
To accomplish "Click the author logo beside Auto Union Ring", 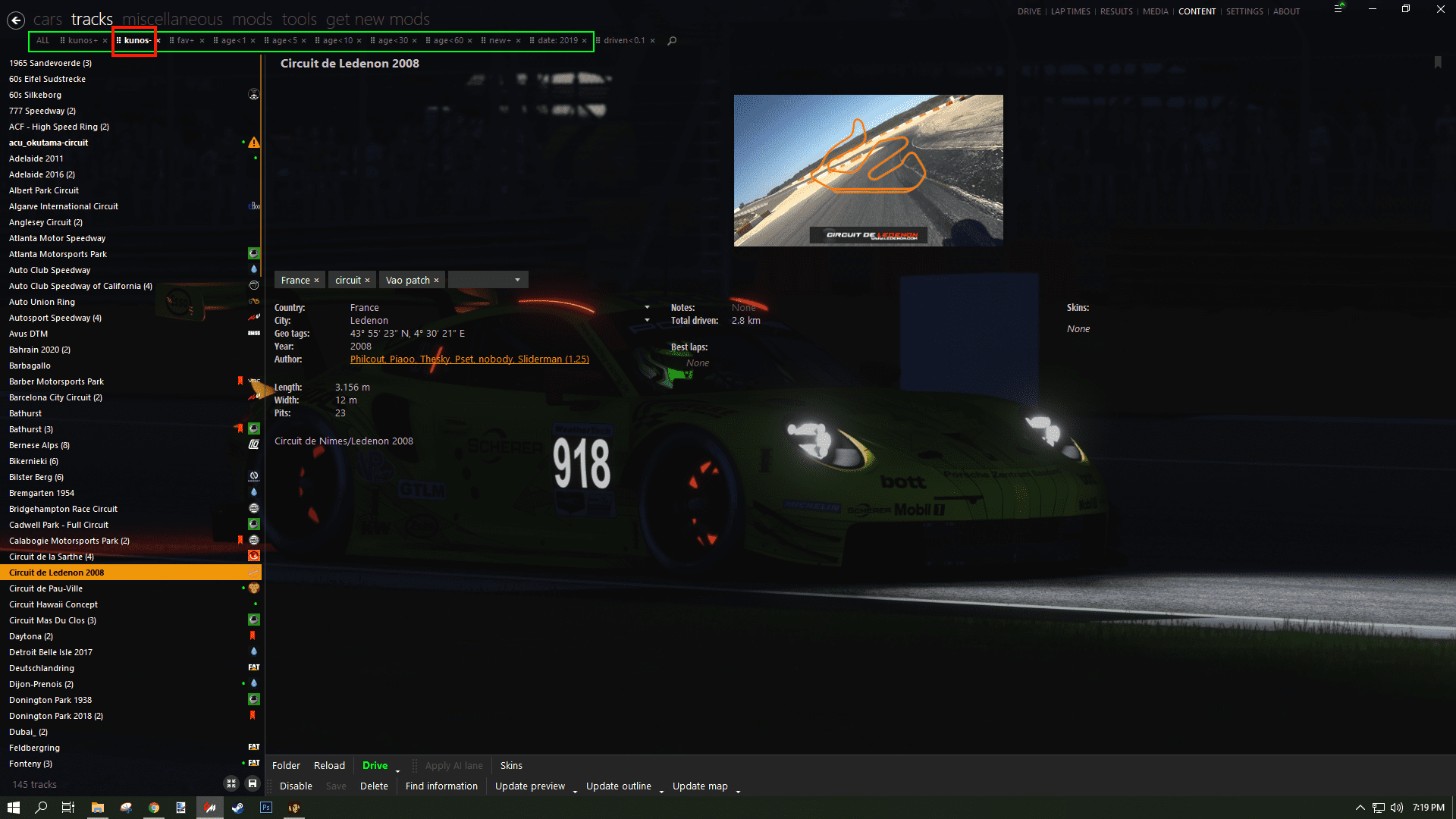I will (x=254, y=302).
